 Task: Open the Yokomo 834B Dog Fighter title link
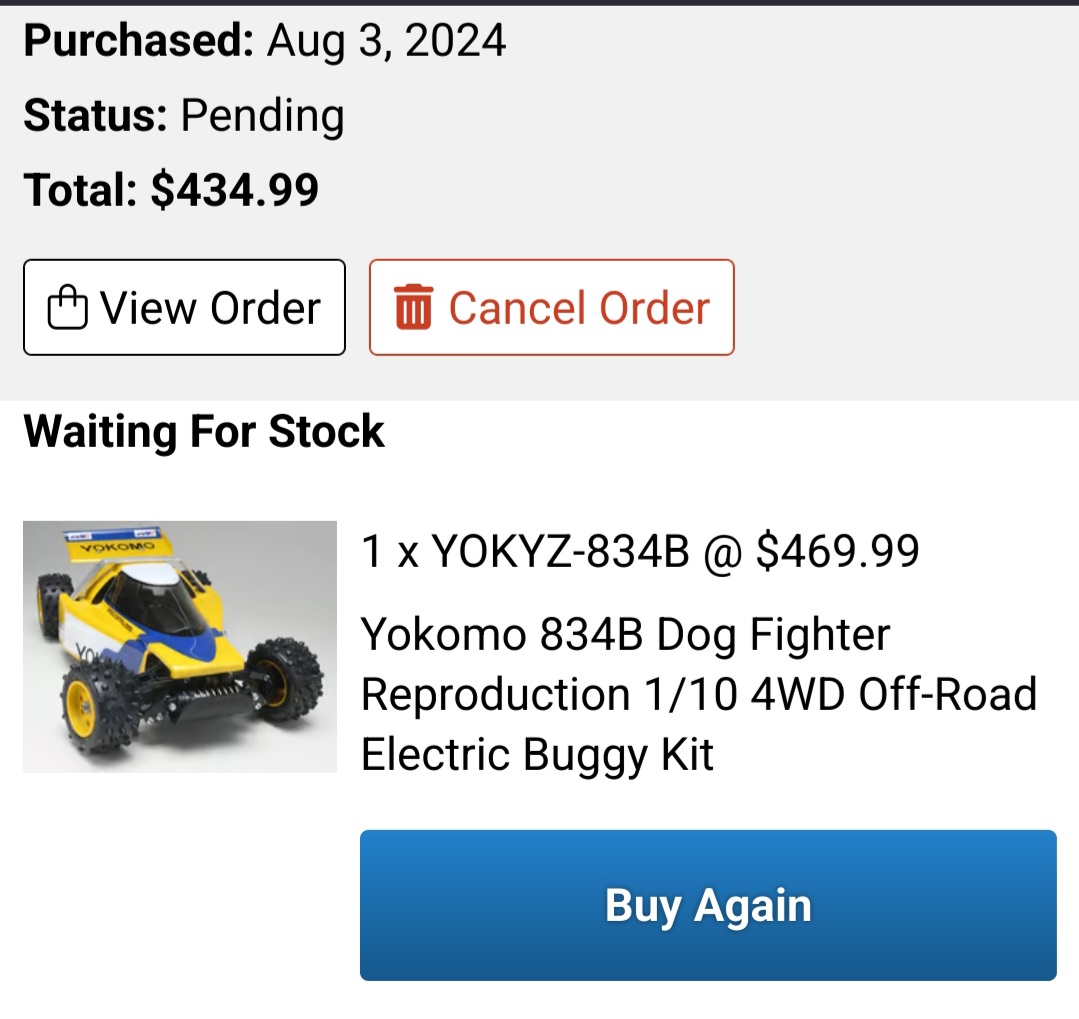pyautogui.click(x=698, y=694)
